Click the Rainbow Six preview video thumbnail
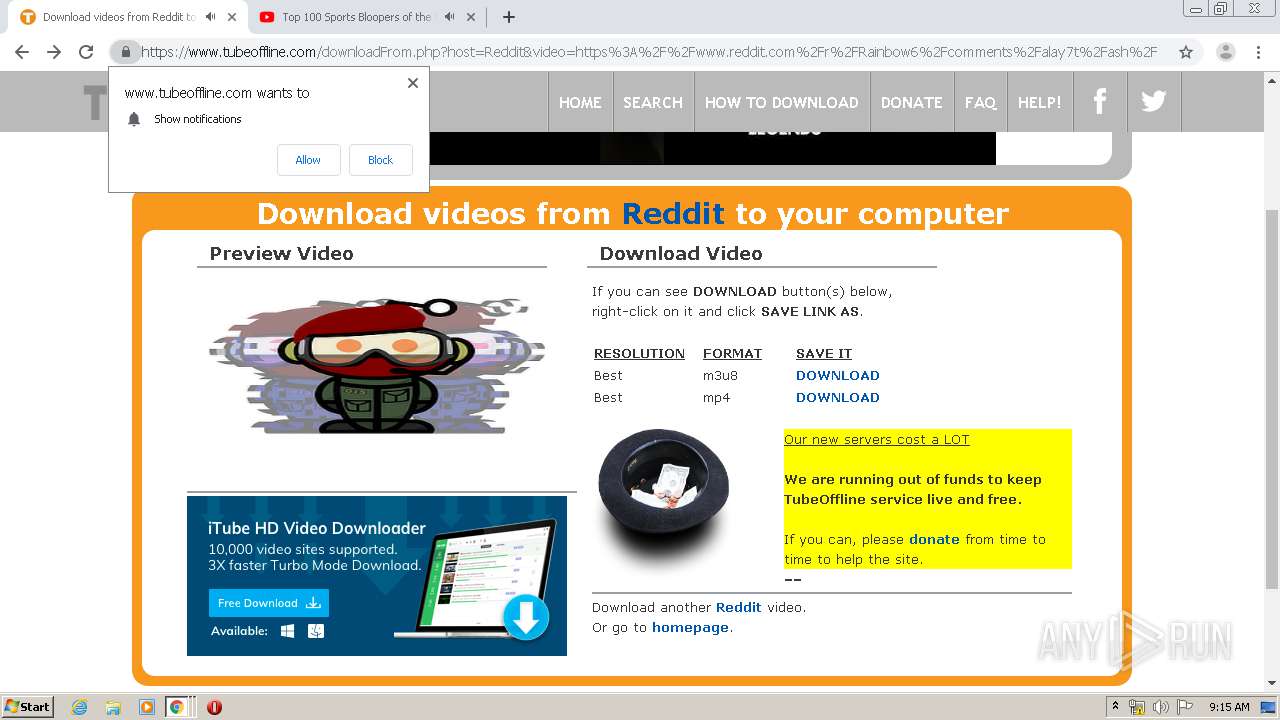Viewport: 1280px width, 720px height. 377,364
